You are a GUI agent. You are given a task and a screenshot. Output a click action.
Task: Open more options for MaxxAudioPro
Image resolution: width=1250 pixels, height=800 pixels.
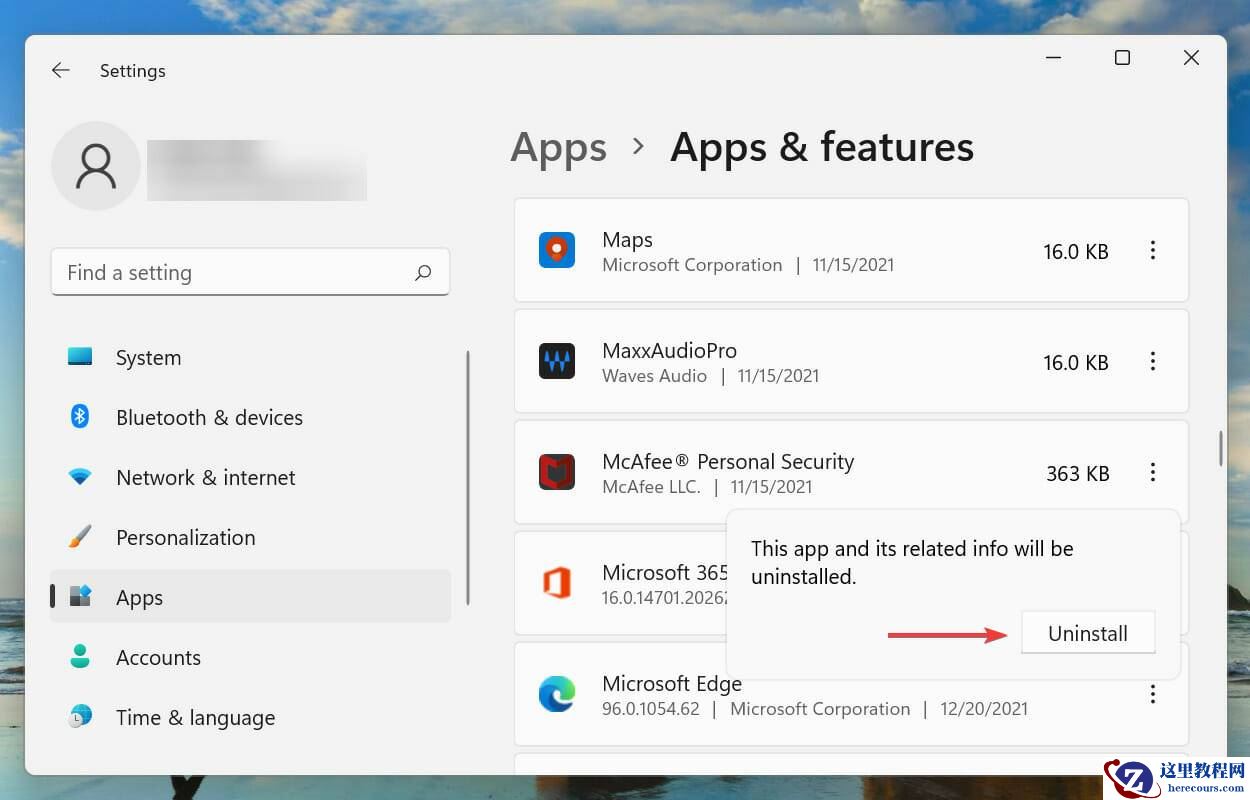(1153, 362)
